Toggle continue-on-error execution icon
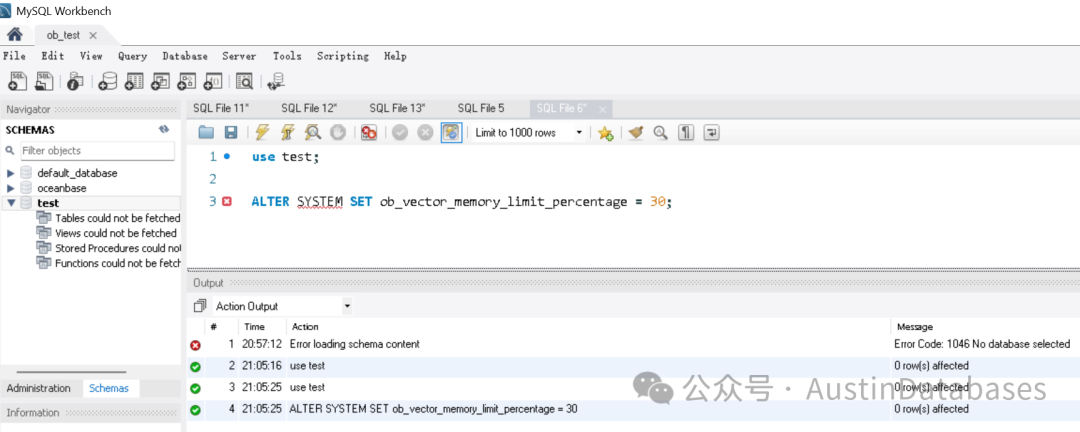This screenshot has width=1080, height=432. click(368, 133)
